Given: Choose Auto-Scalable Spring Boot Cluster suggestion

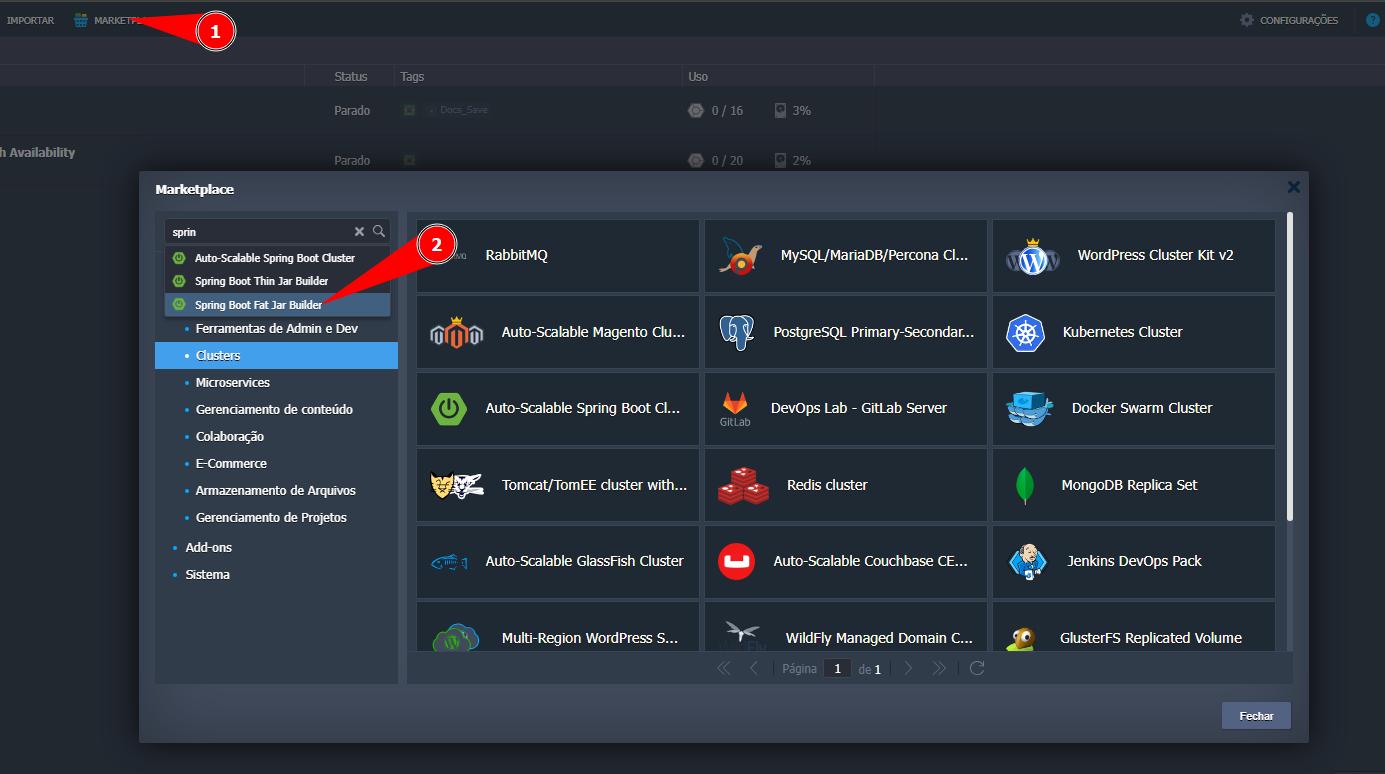Looking at the screenshot, I should 274,258.
